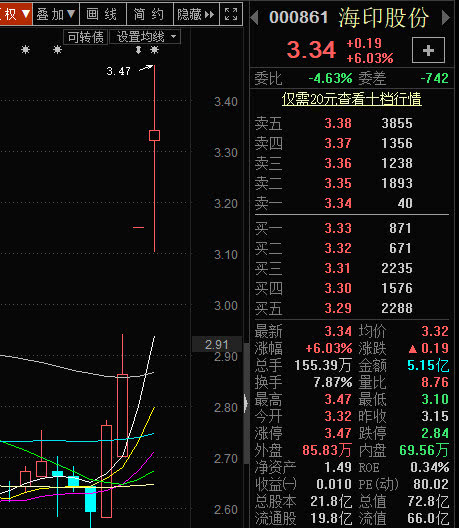Click 卖五 volume 3855

pos(397,123)
